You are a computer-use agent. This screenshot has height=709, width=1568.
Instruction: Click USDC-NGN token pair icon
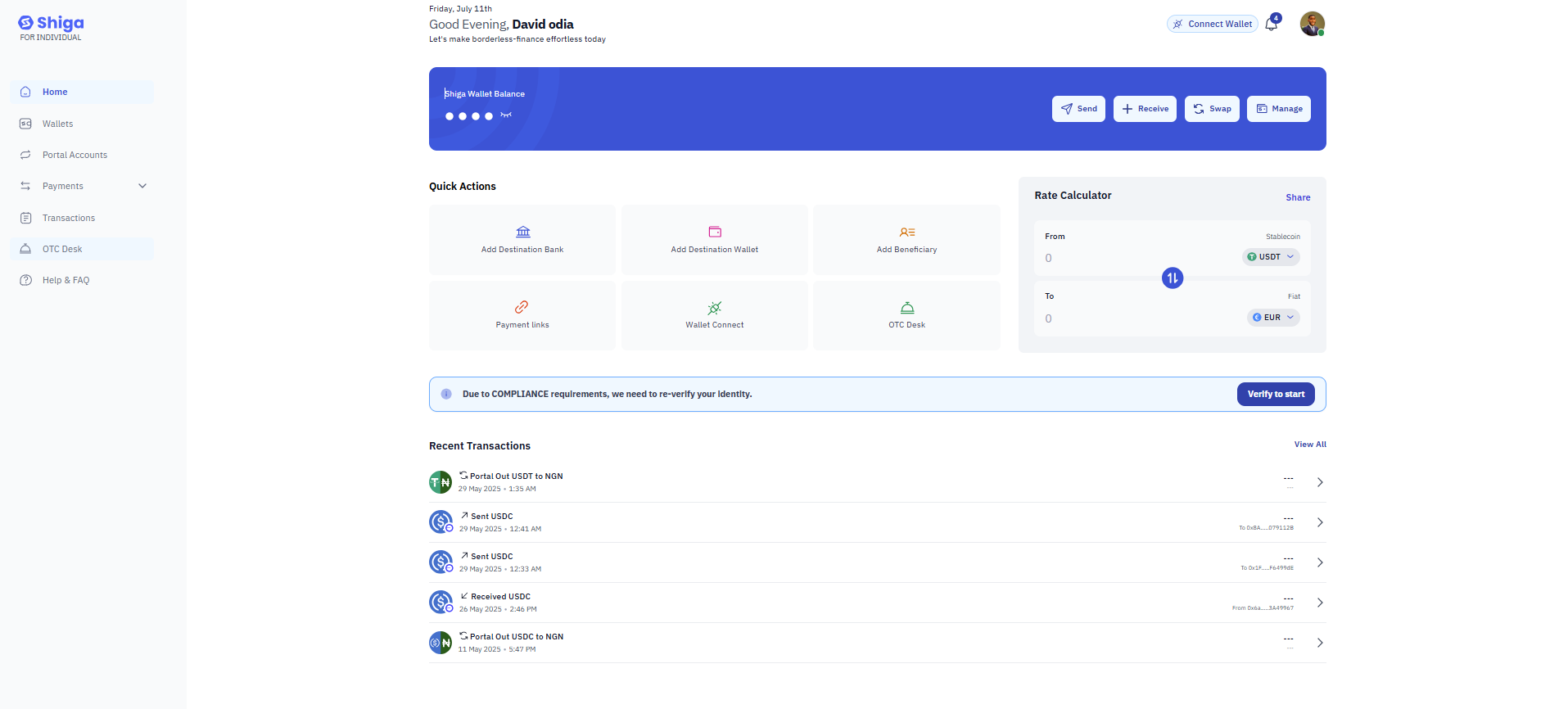441,643
